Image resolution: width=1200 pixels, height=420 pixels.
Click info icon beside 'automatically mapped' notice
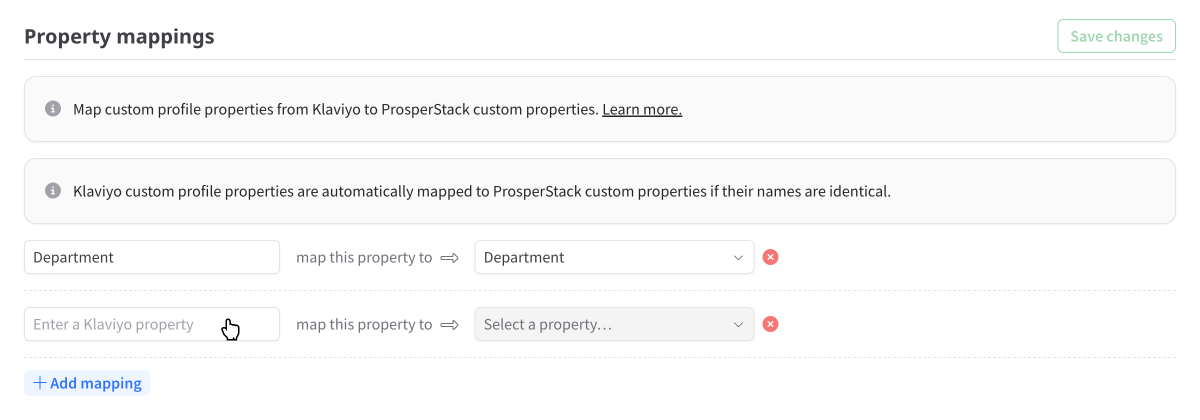[x=53, y=190]
